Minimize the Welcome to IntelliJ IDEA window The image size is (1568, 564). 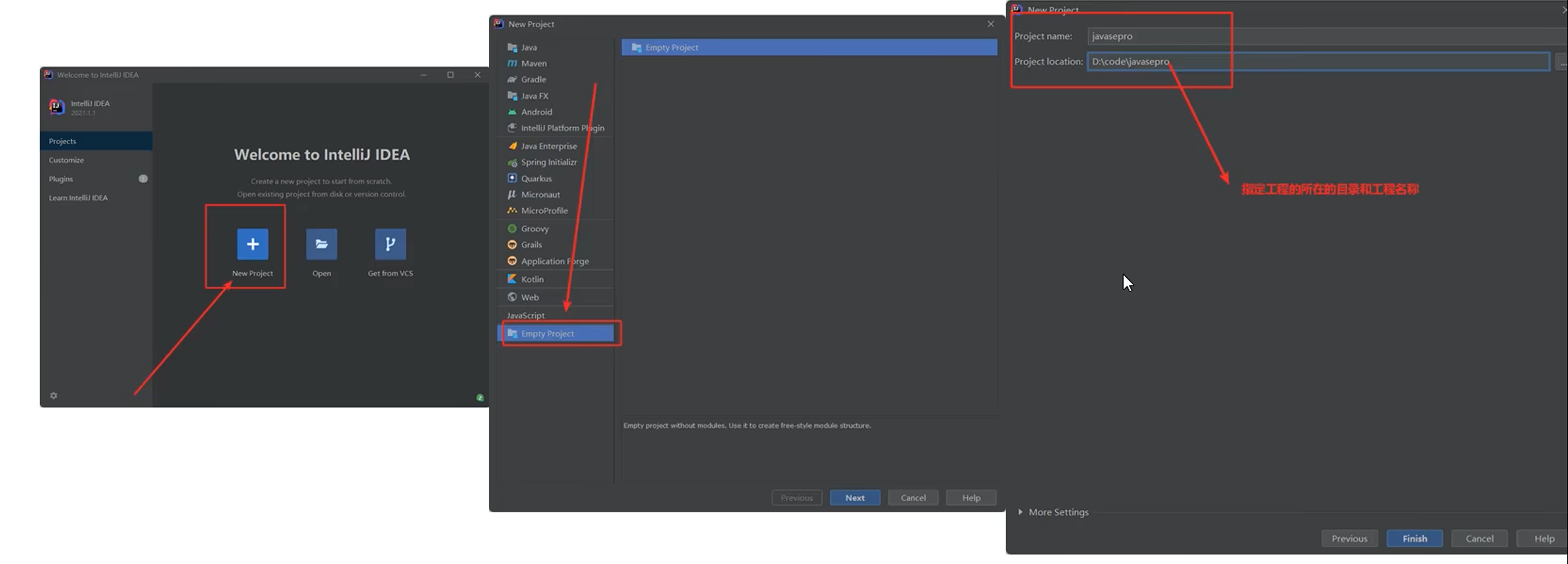(x=423, y=75)
